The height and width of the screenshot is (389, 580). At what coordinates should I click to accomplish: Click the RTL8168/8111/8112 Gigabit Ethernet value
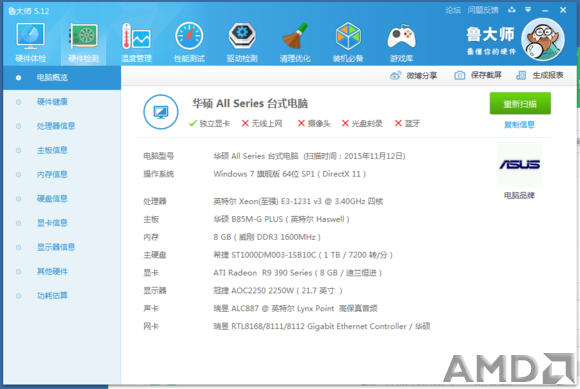322,327
